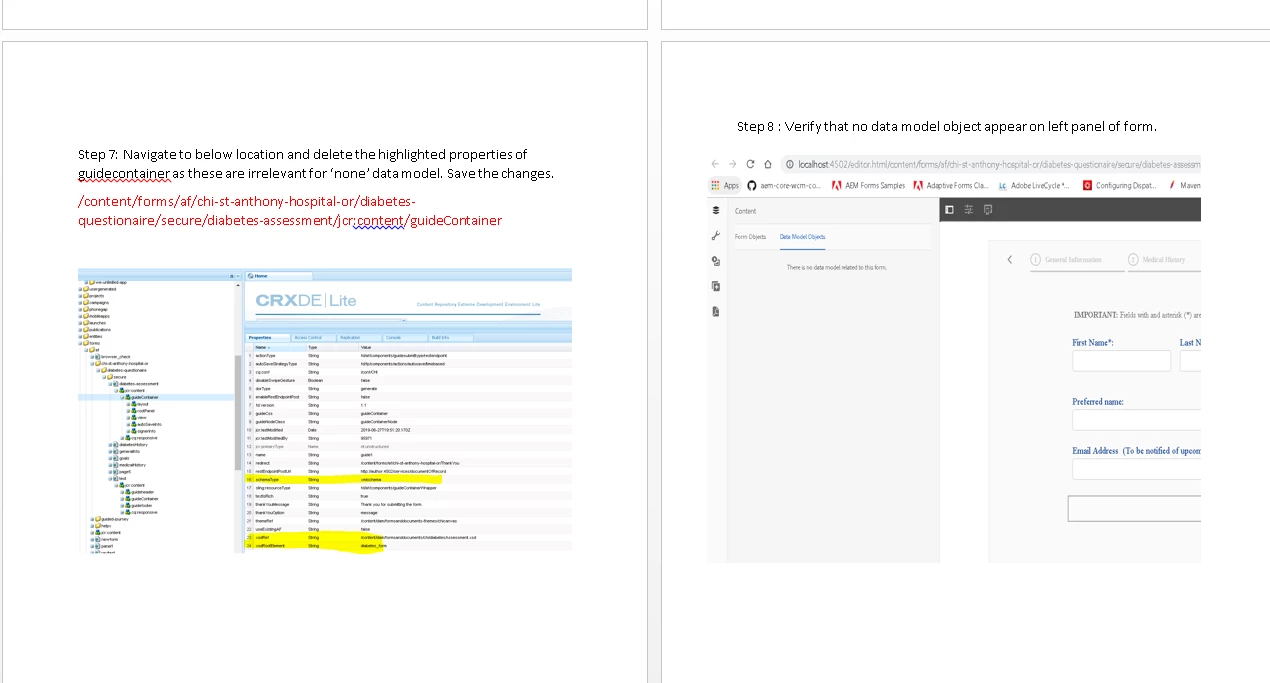Screen dimensions: 1270x683
Task: Reload the page with the refresh icon
Action: pyautogui.click(x=750, y=164)
